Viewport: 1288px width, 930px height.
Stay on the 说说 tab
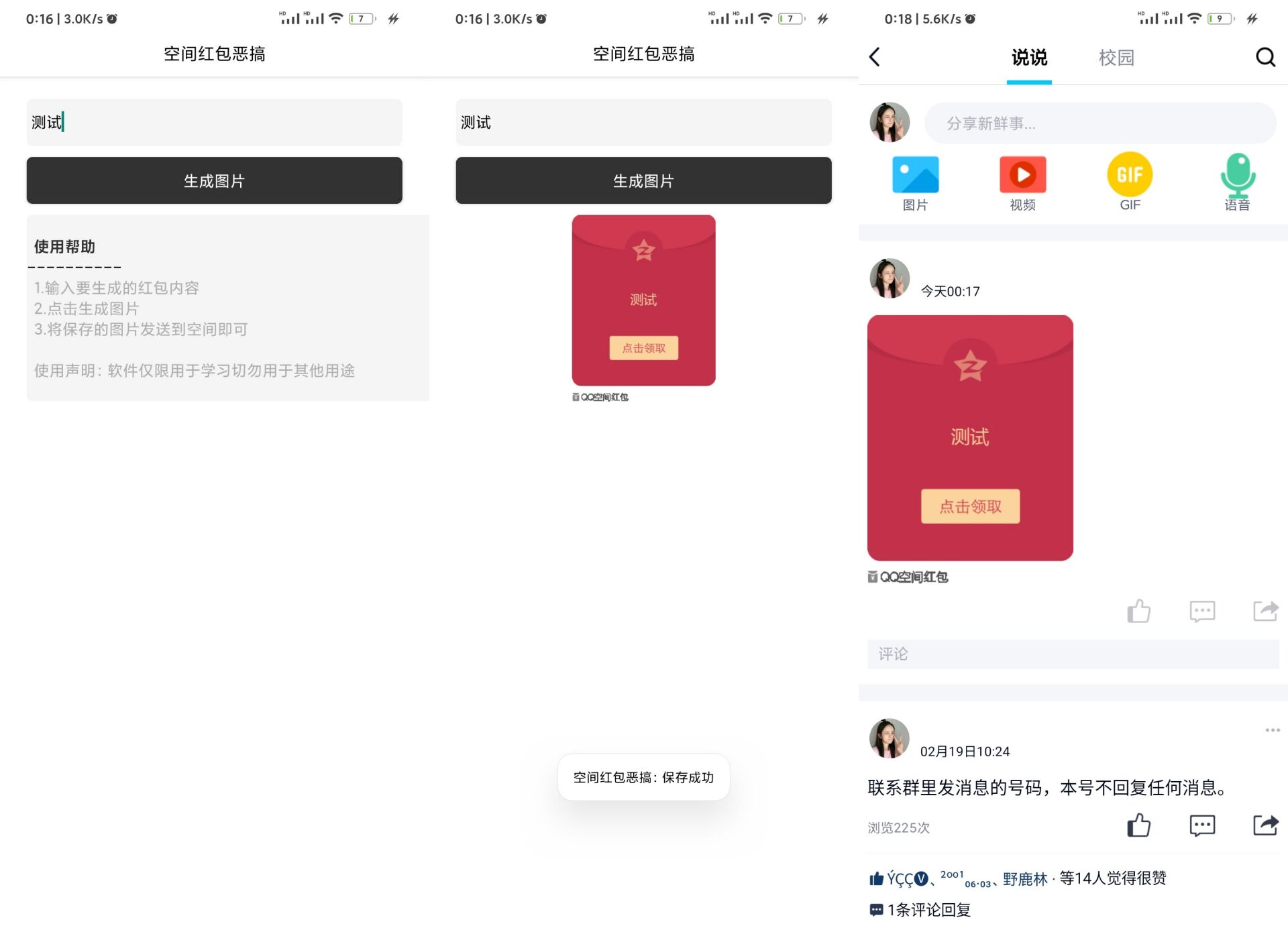pos(1028,58)
